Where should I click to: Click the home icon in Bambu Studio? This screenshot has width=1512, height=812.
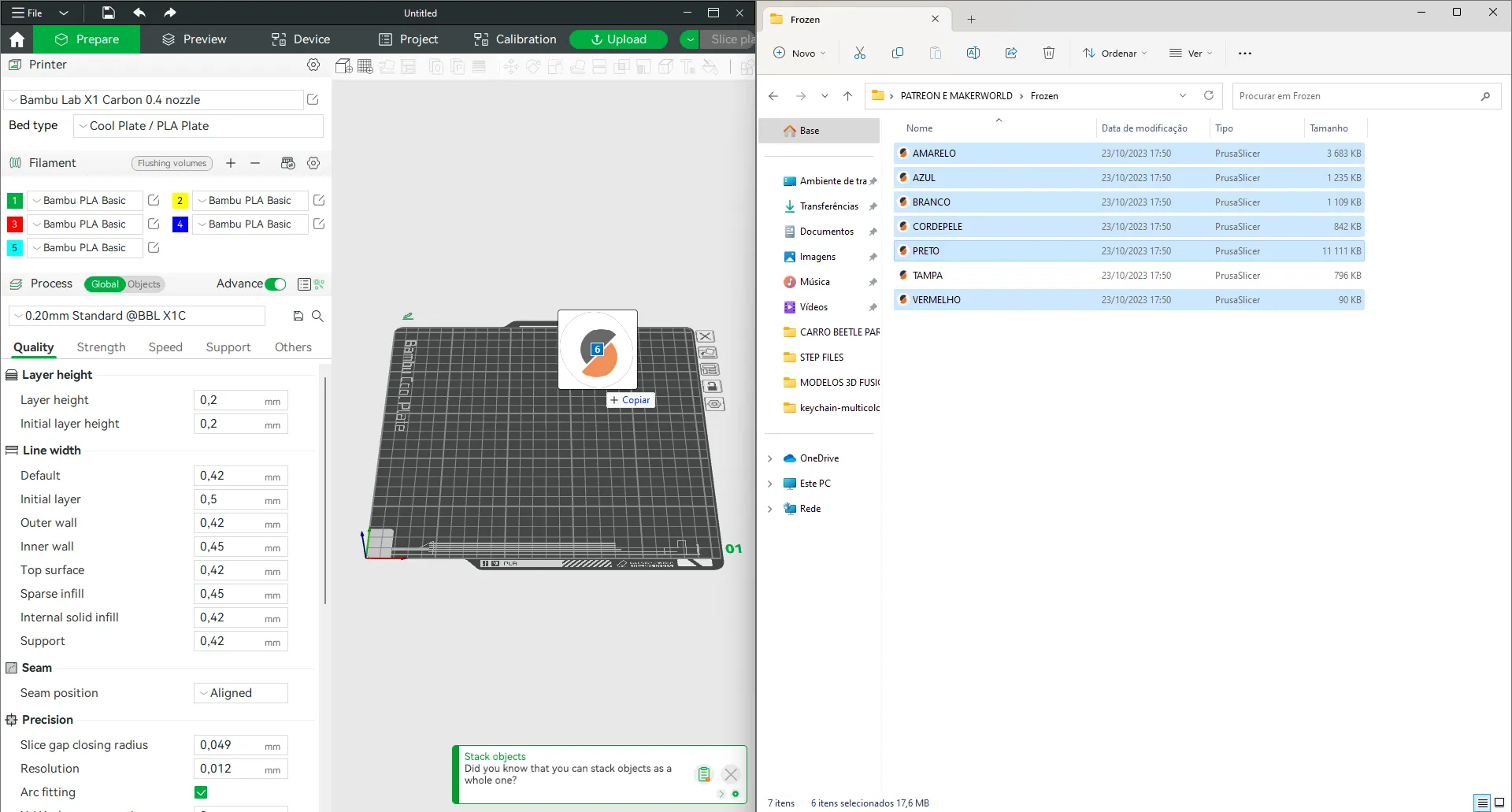point(17,39)
